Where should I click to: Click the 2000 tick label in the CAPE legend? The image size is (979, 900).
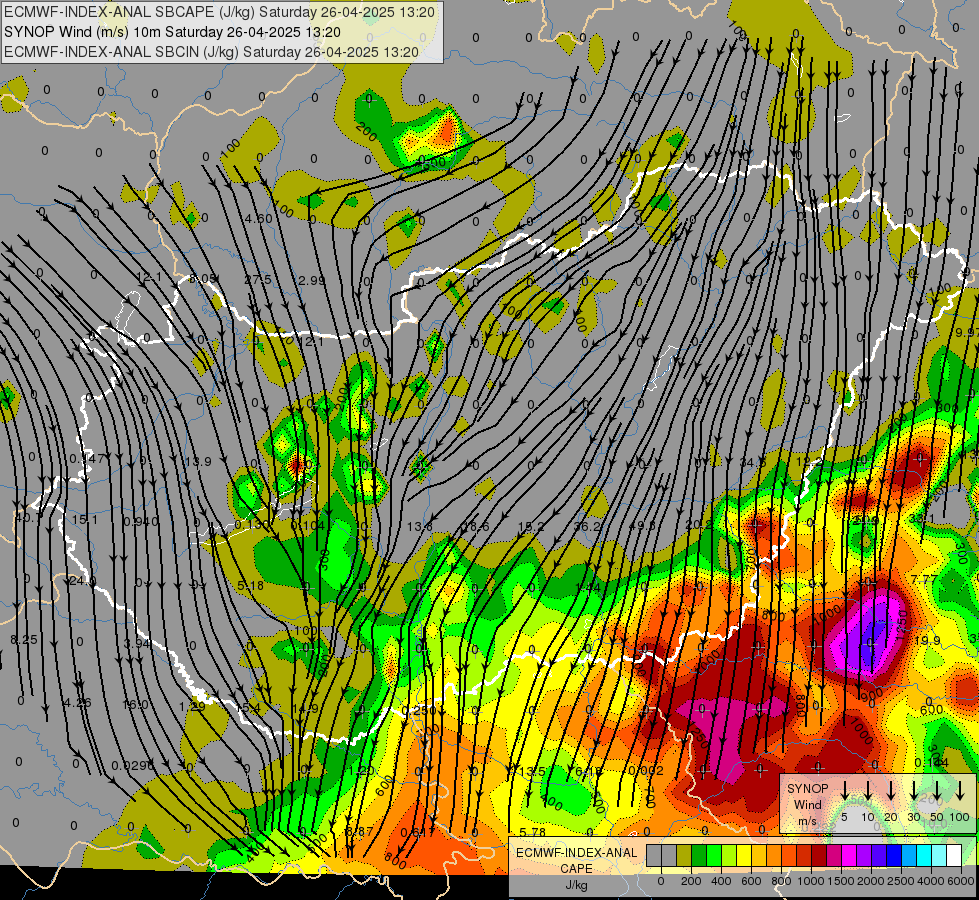[x=871, y=881]
